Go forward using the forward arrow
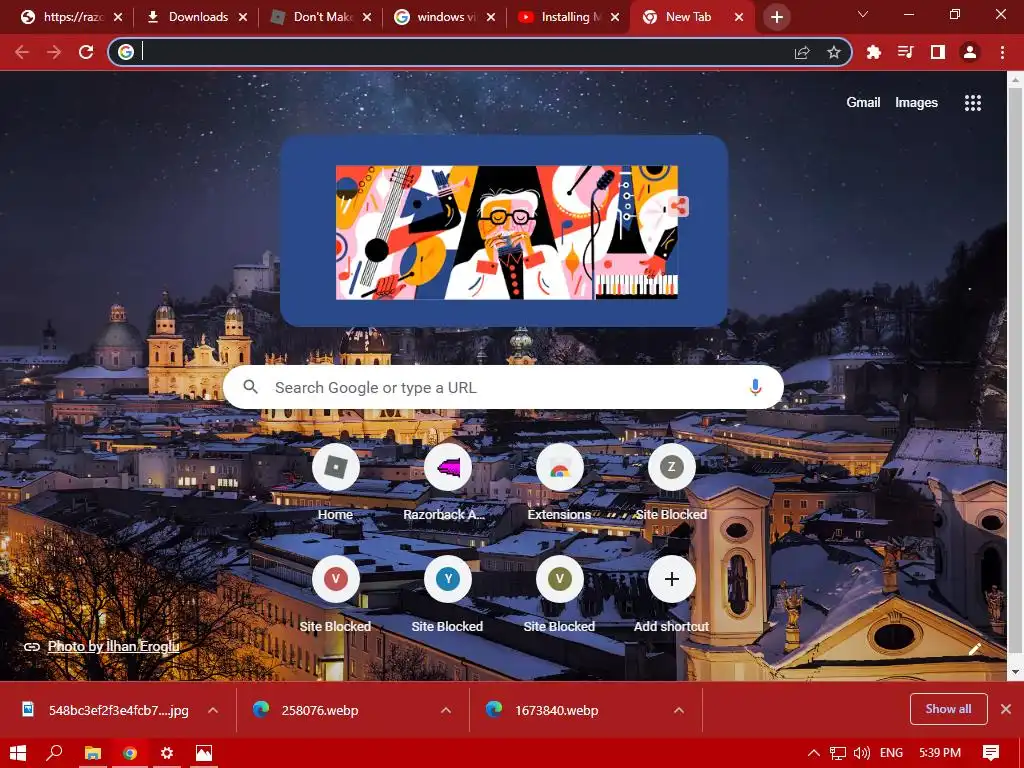The width and height of the screenshot is (1024, 768). [x=54, y=52]
